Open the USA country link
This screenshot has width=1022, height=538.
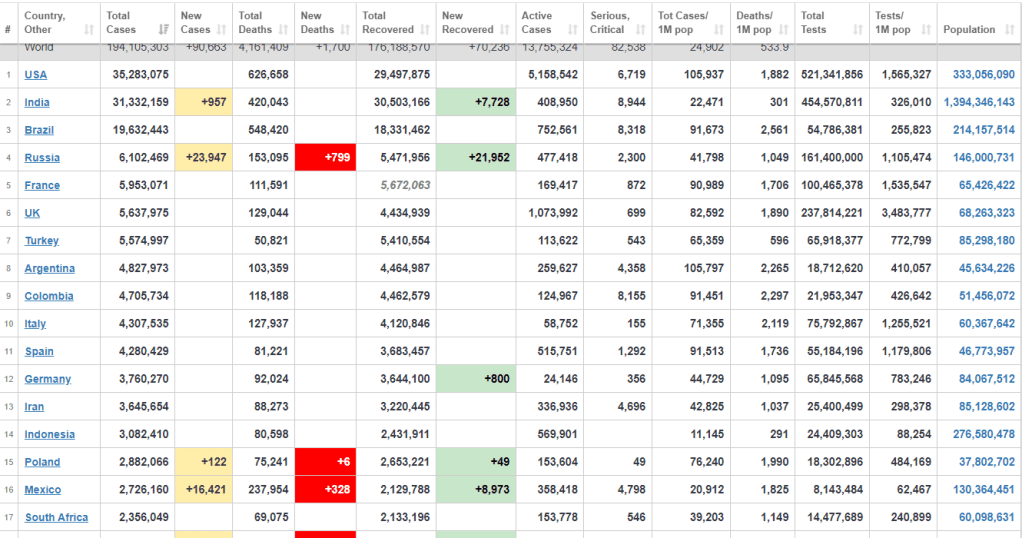coord(36,75)
